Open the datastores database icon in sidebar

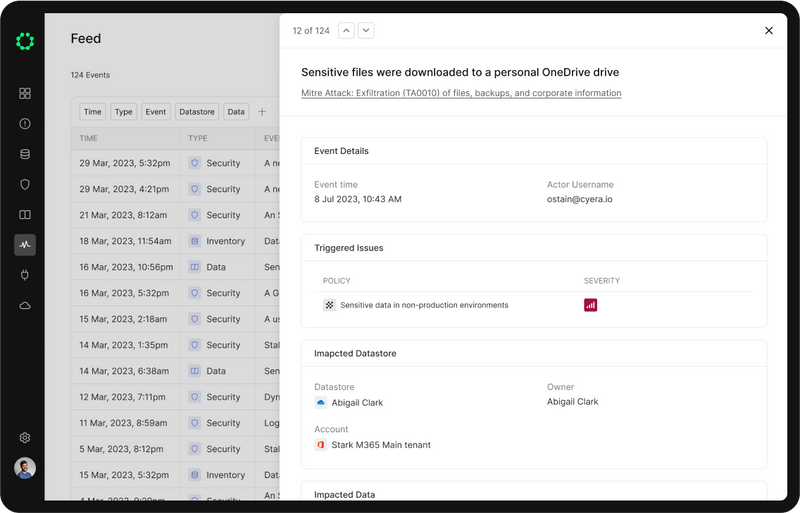pyautogui.click(x=25, y=154)
